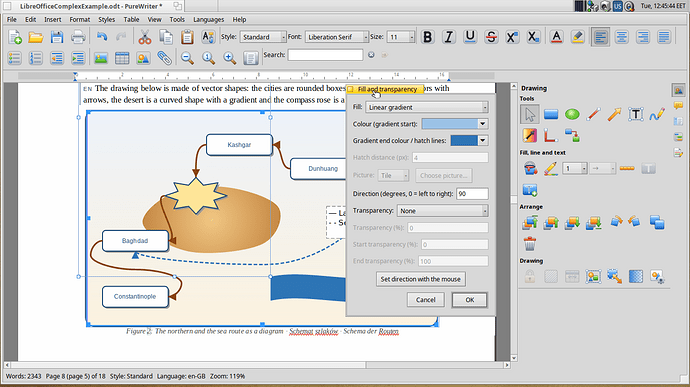
Task: Open the arrow style dropdown
Action: 602,169
